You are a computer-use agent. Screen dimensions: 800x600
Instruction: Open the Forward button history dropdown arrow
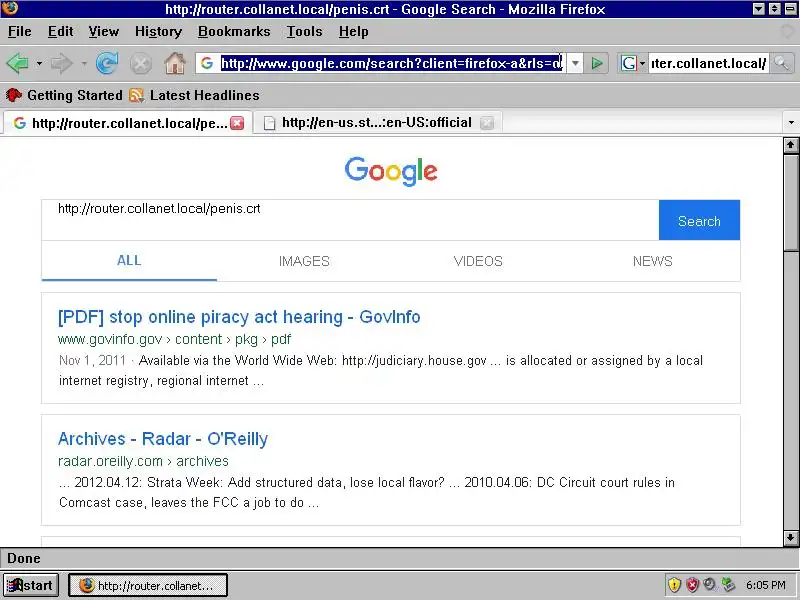(84, 64)
